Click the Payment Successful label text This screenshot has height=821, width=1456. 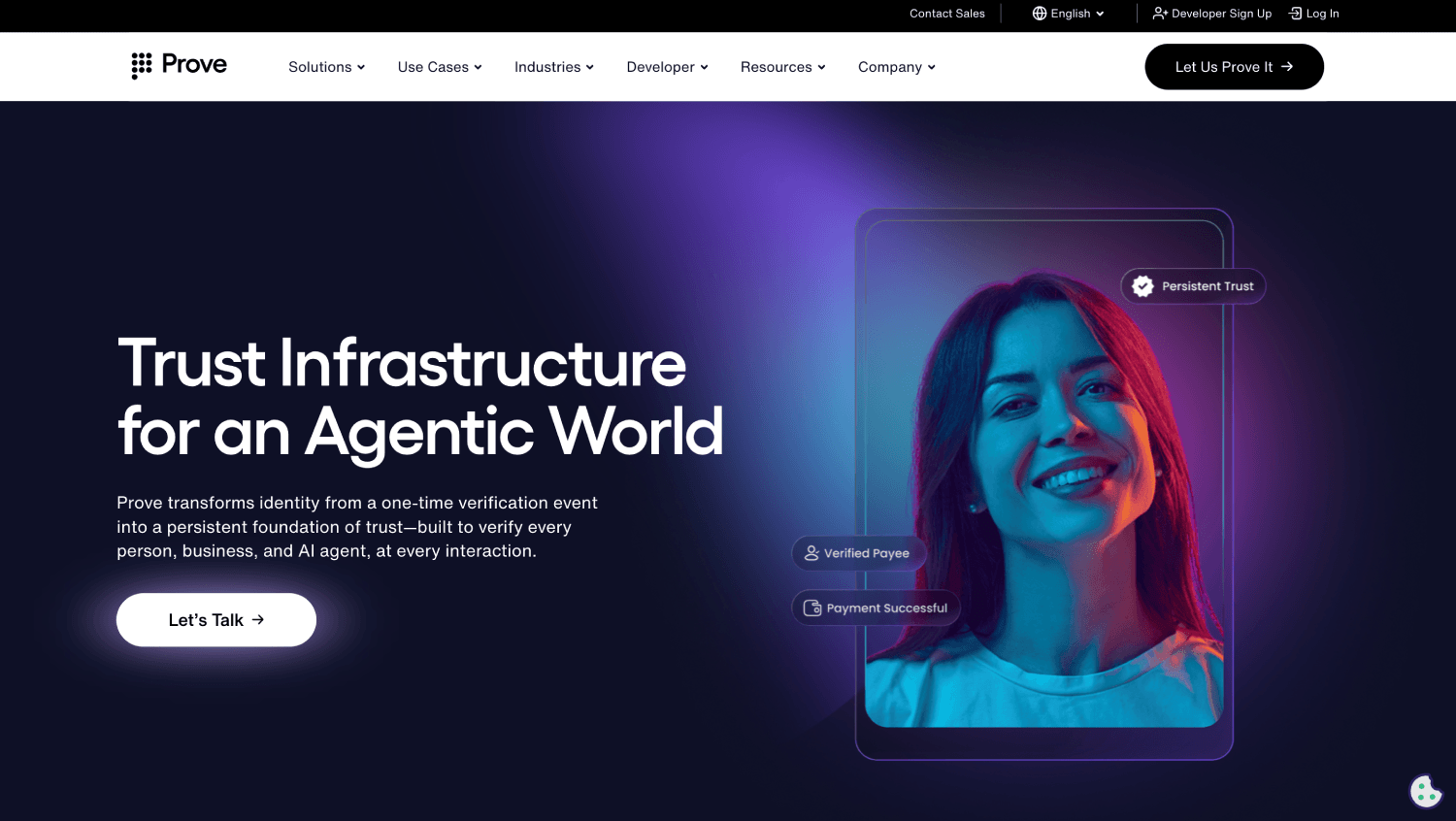point(886,608)
